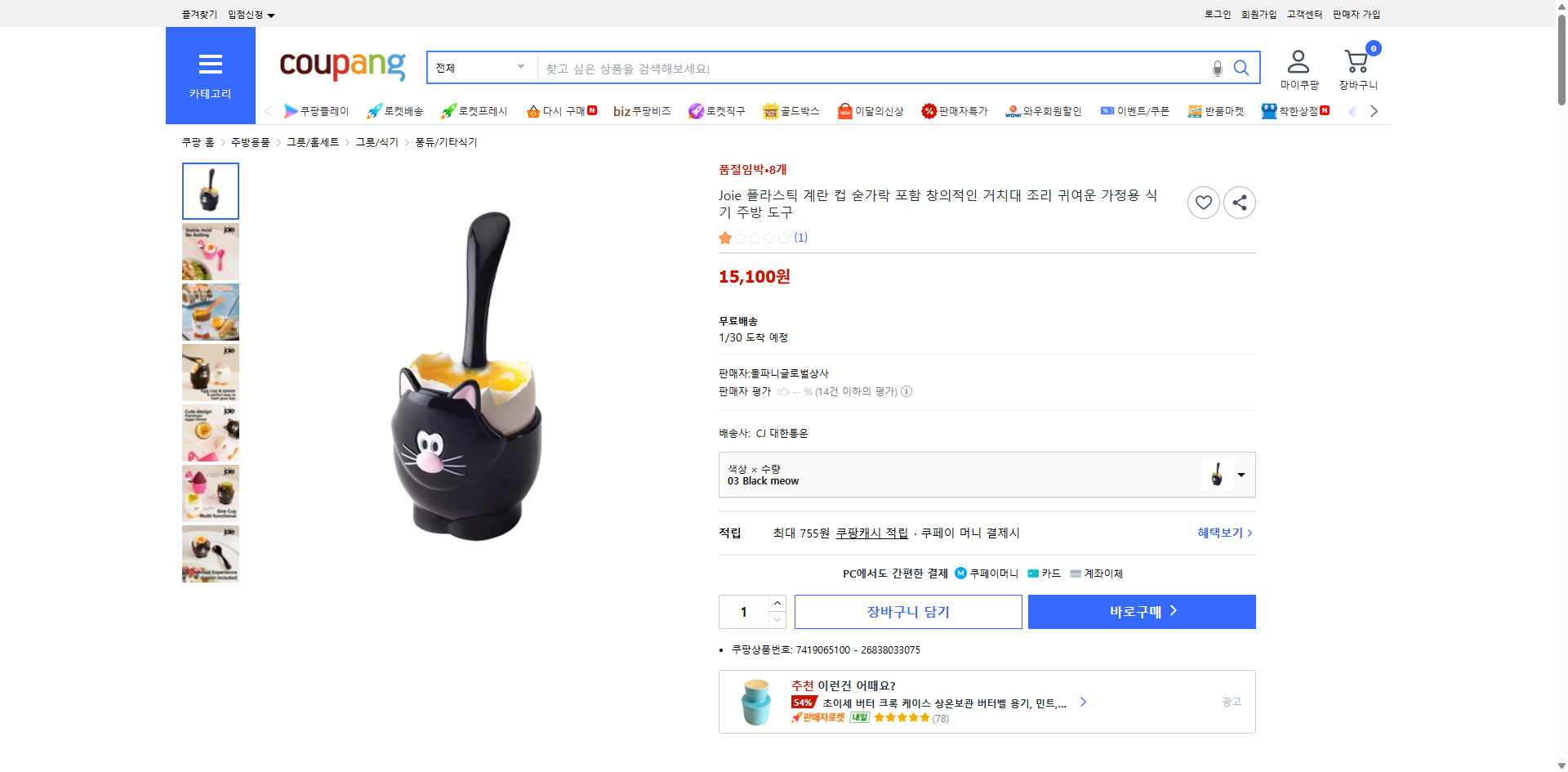Select 이달의신상 in the navigation
The height and width of the screenshot is (772, 1568).
871,111
